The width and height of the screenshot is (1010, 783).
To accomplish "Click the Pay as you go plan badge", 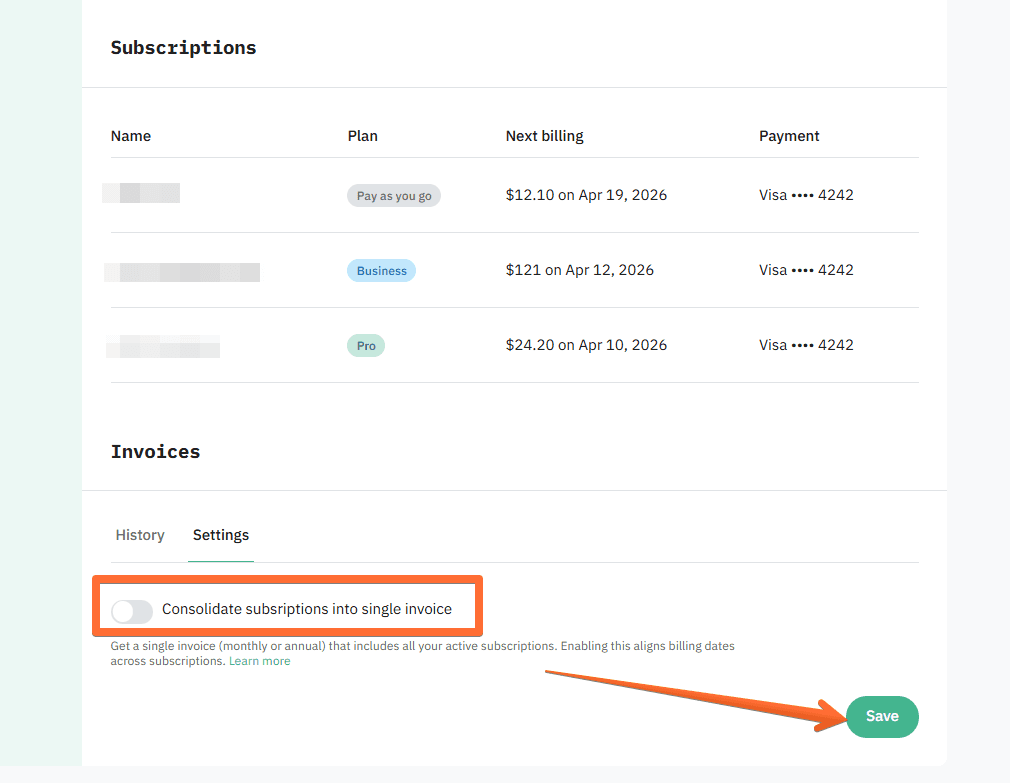I will (393, 195).
